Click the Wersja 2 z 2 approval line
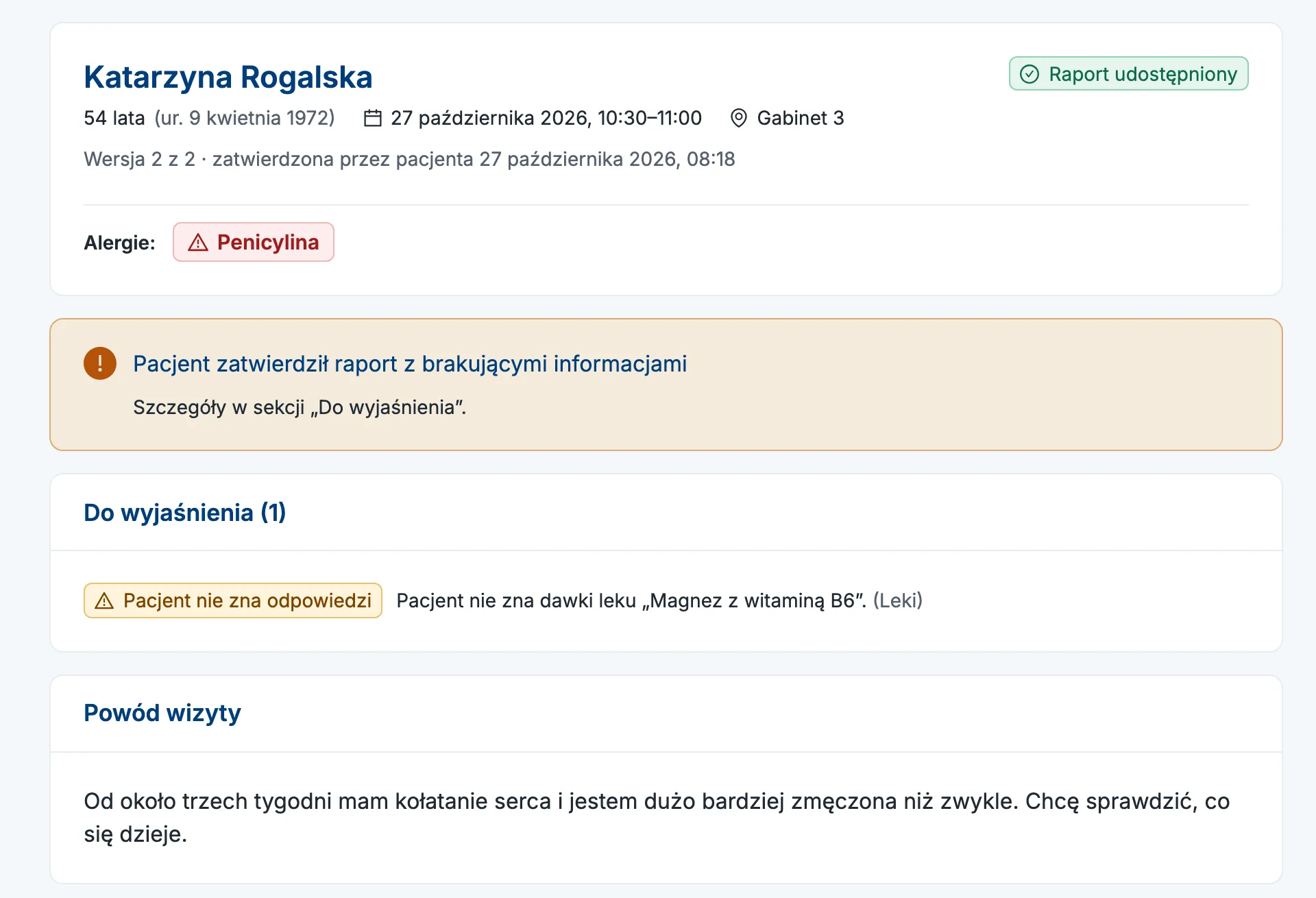1316x898 pixels. tap(409, 159)
